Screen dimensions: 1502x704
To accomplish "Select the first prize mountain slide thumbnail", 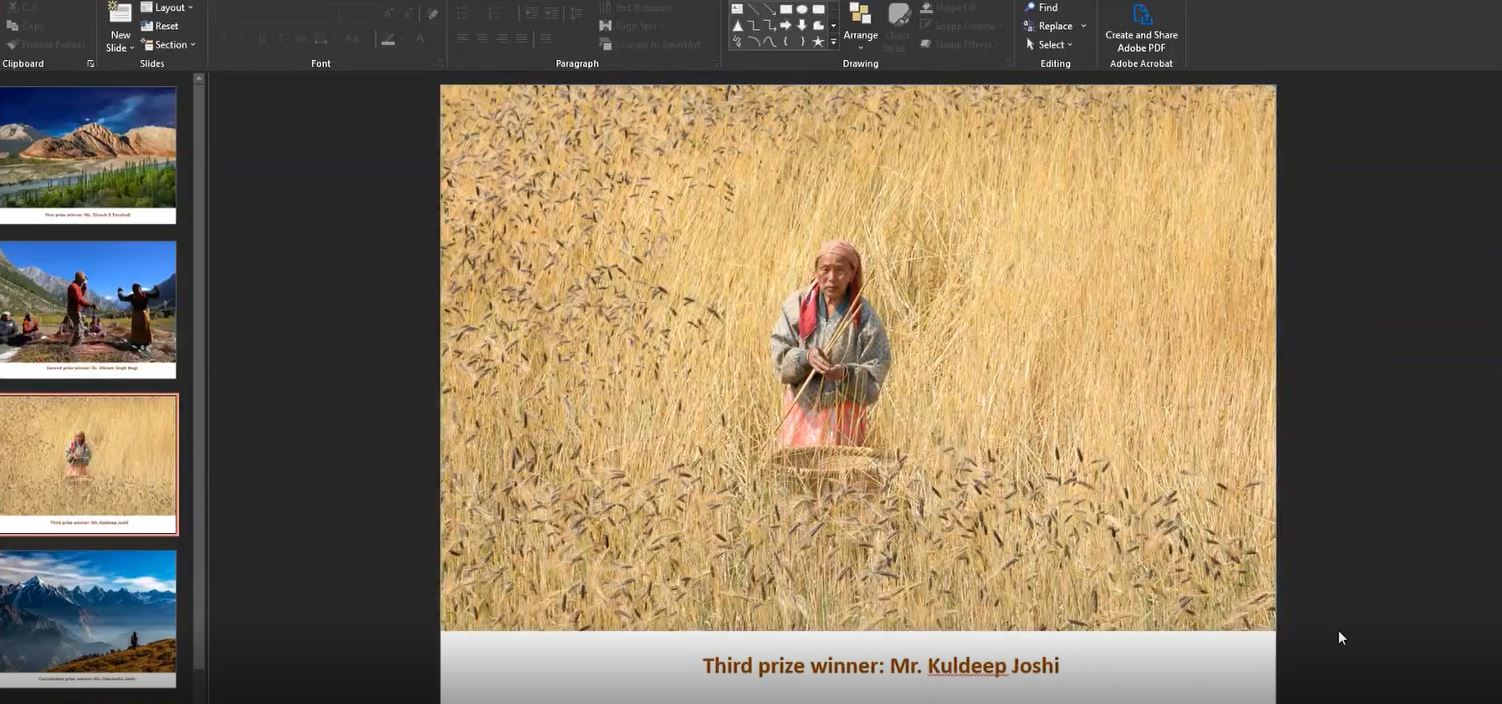I will [x=88, y=154].
